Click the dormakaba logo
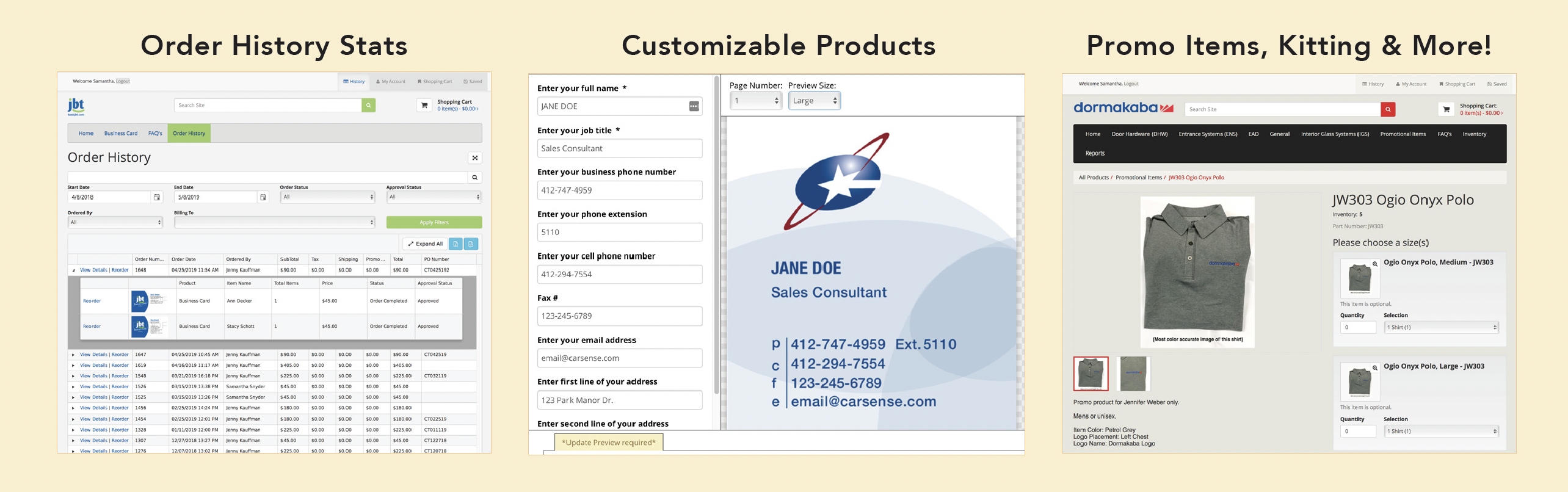 pos(1123,108)
